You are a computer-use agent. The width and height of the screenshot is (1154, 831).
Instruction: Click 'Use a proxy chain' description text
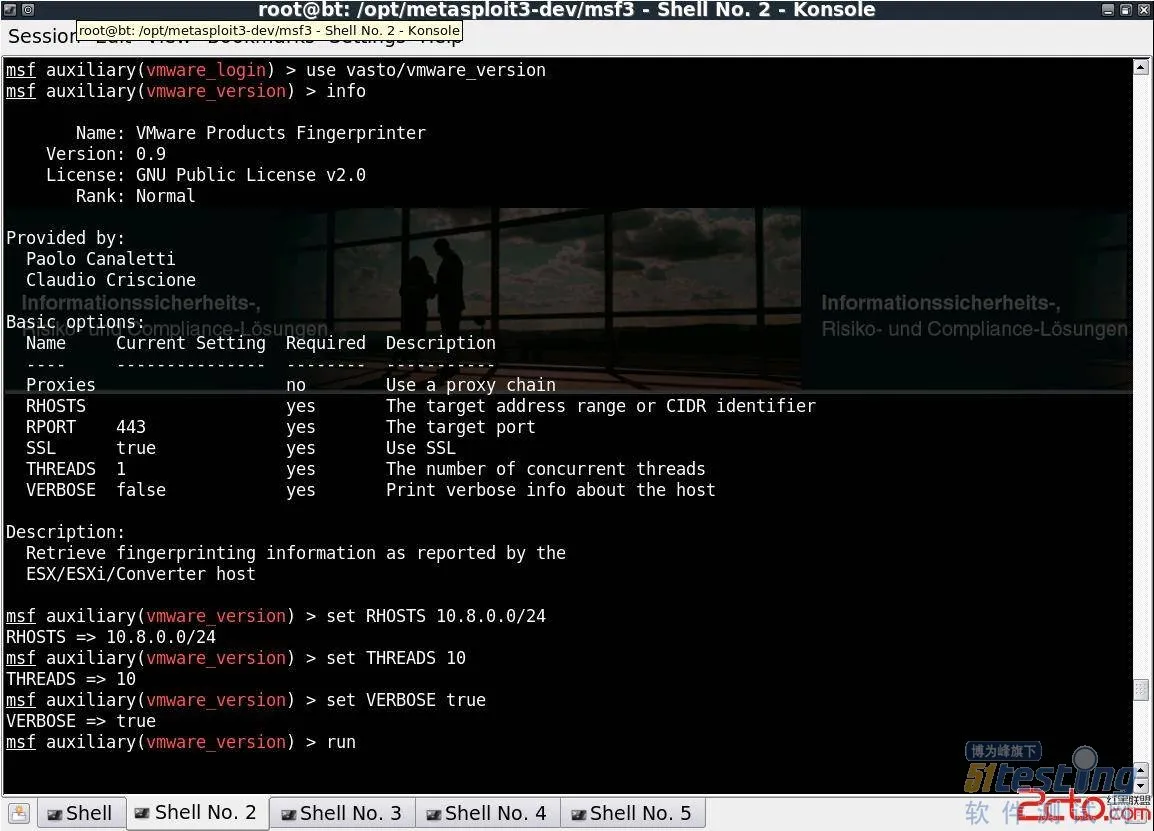coord(470,385)
